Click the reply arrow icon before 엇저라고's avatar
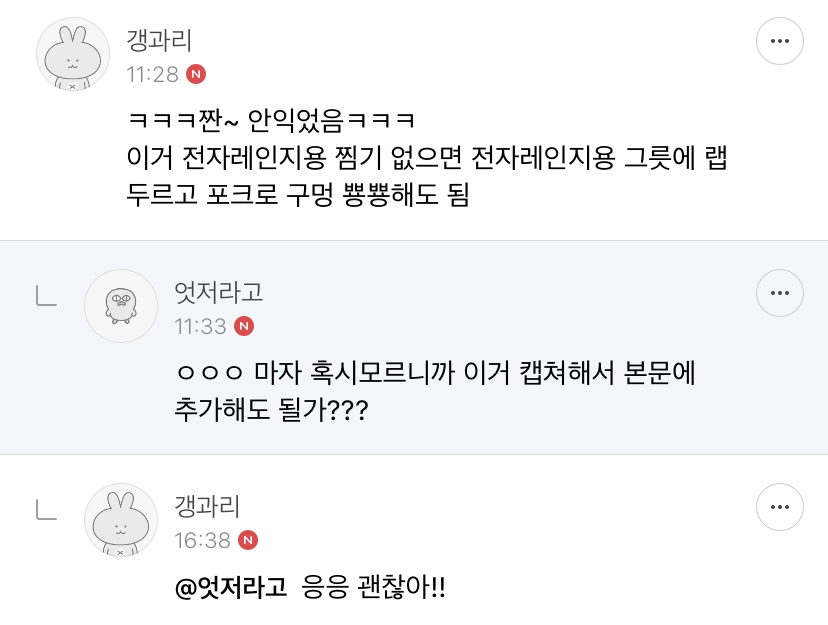828x625 pixels. point(47,295)
